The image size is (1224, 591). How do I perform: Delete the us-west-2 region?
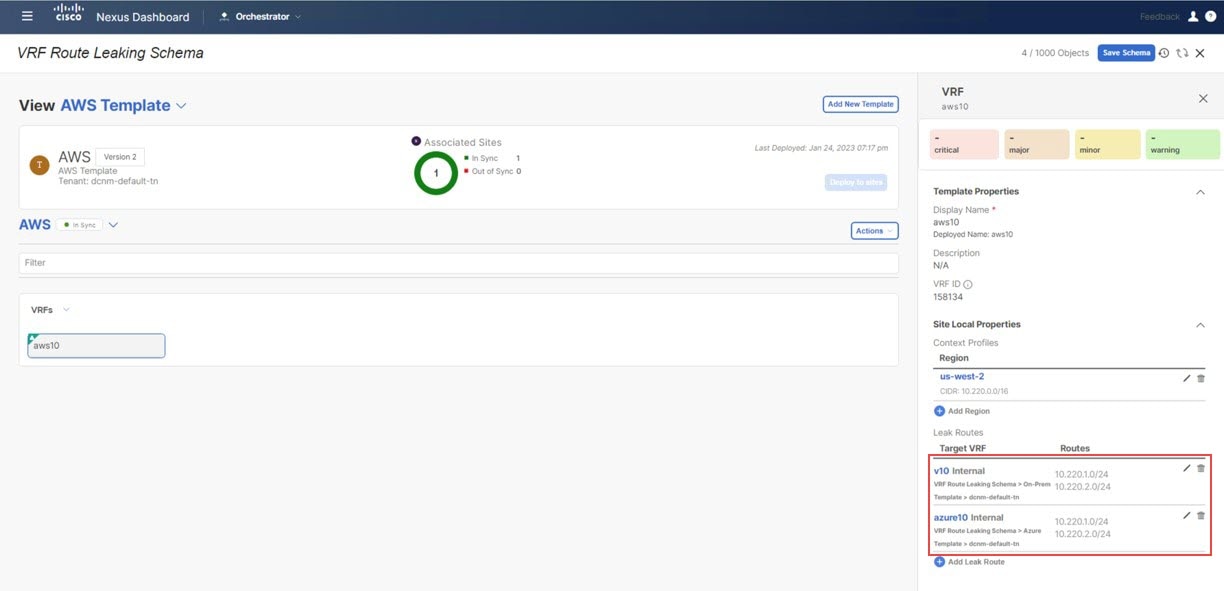click(x=1201, y=378)
